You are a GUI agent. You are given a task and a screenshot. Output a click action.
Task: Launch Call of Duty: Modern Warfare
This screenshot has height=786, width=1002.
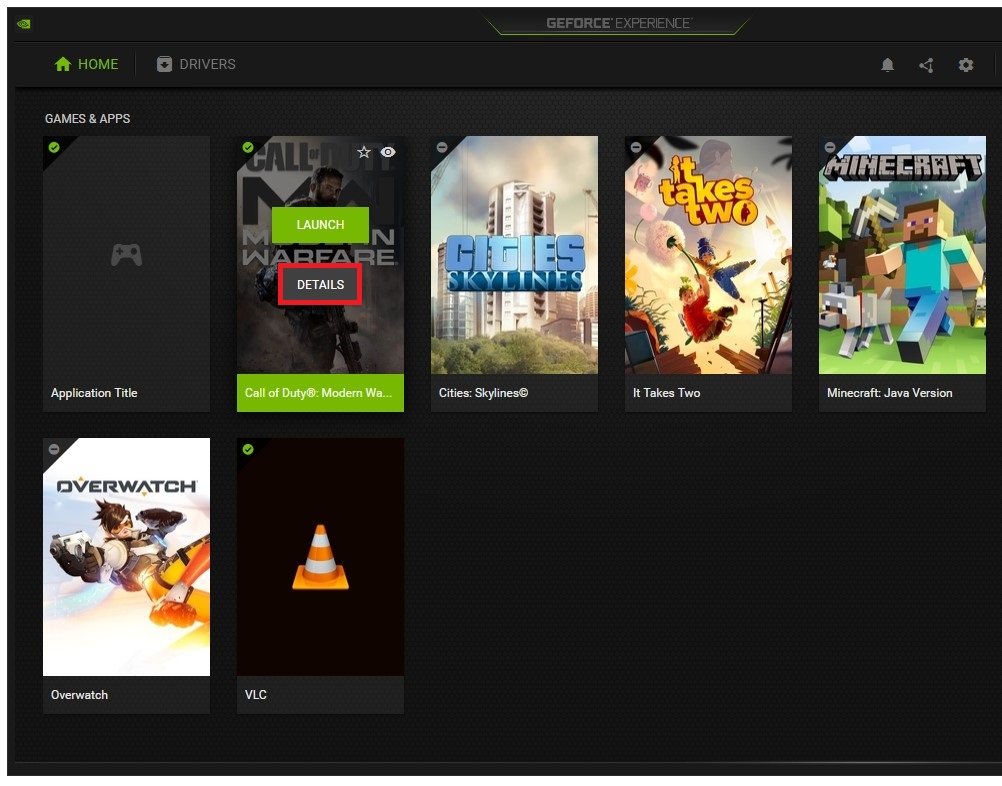[x=320, y=225]
